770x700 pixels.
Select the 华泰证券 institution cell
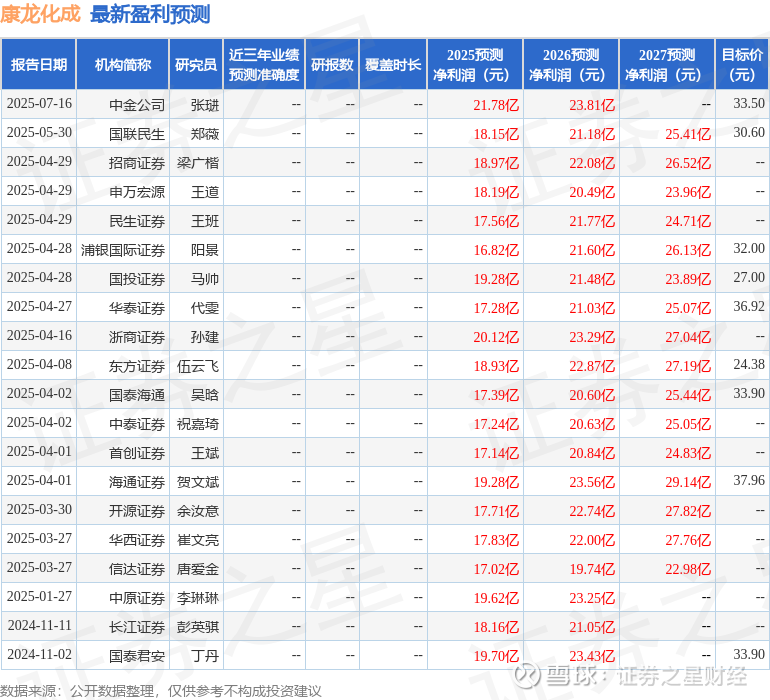(123, 307)
